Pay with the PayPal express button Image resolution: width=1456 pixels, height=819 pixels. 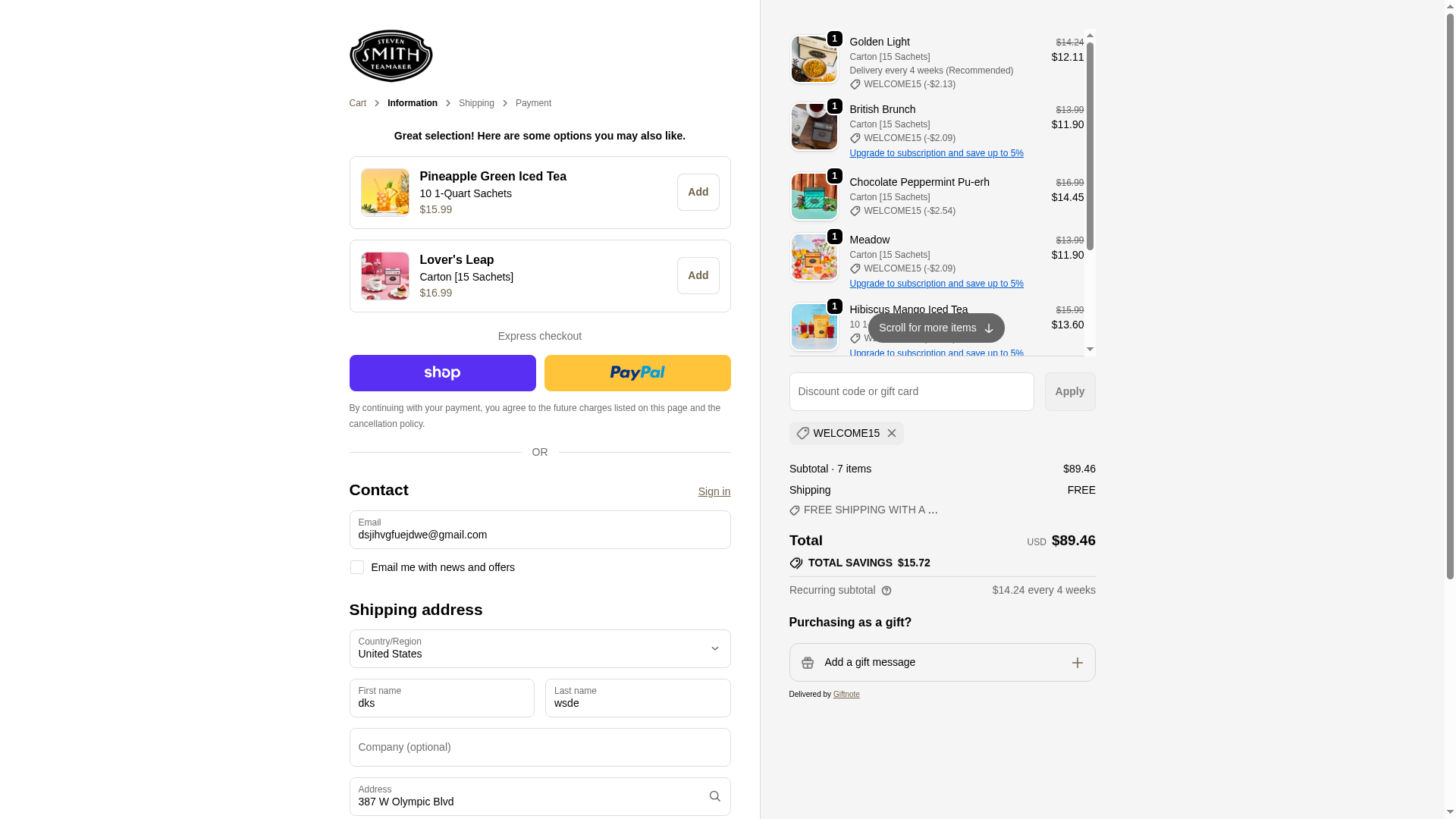[637, 373]
